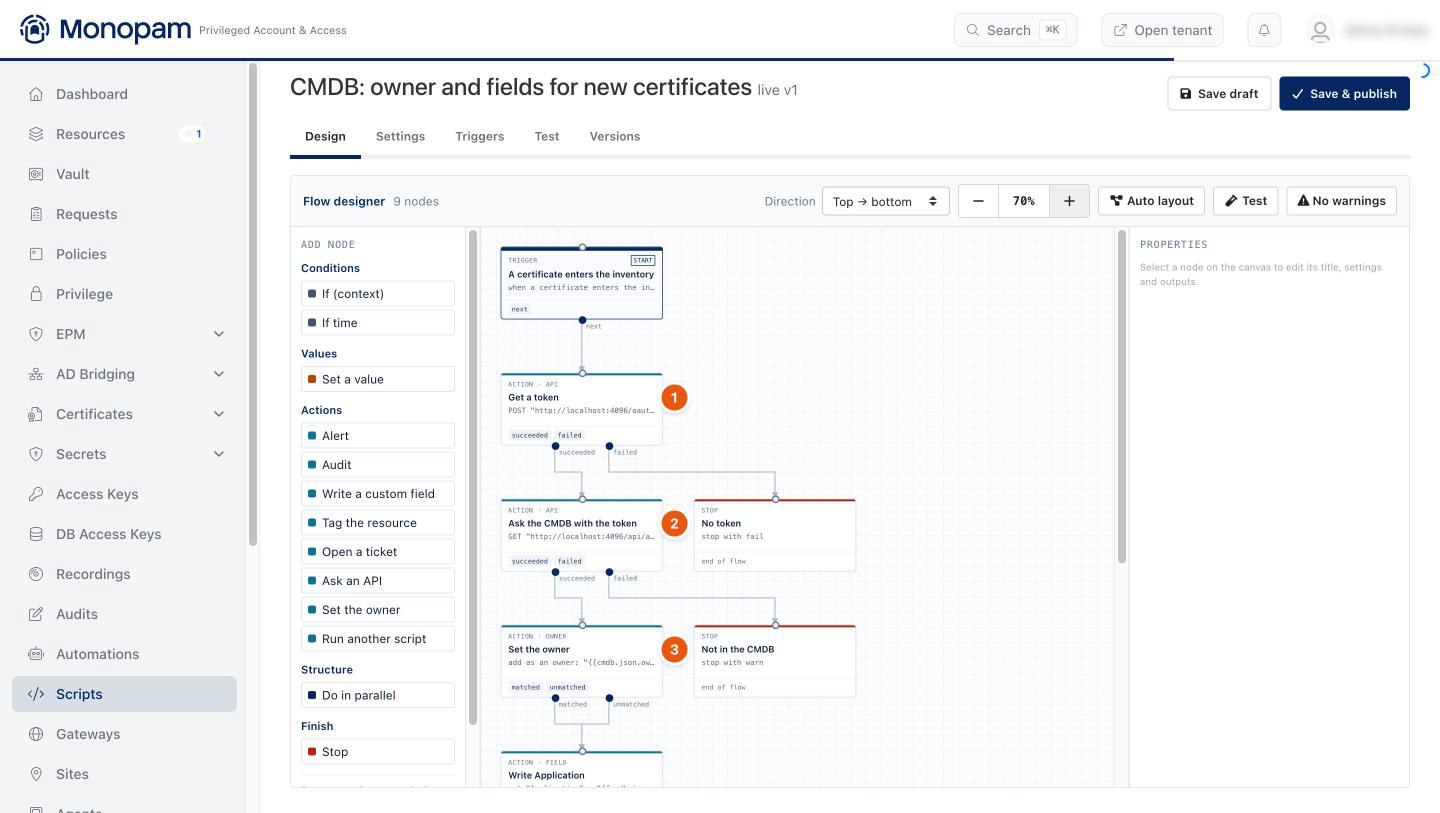Image resolution: width=1440 pixels, height=813 pixels.
Task: Click the Test button in designer toolbar
Action: (1245, 201)
